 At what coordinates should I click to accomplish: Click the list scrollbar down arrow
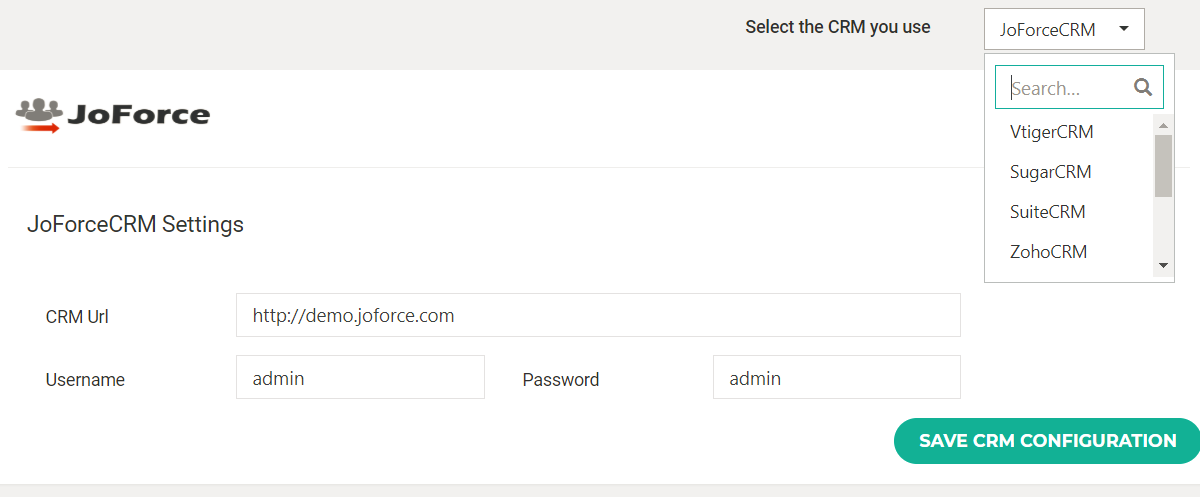[x=1163, y=266]
